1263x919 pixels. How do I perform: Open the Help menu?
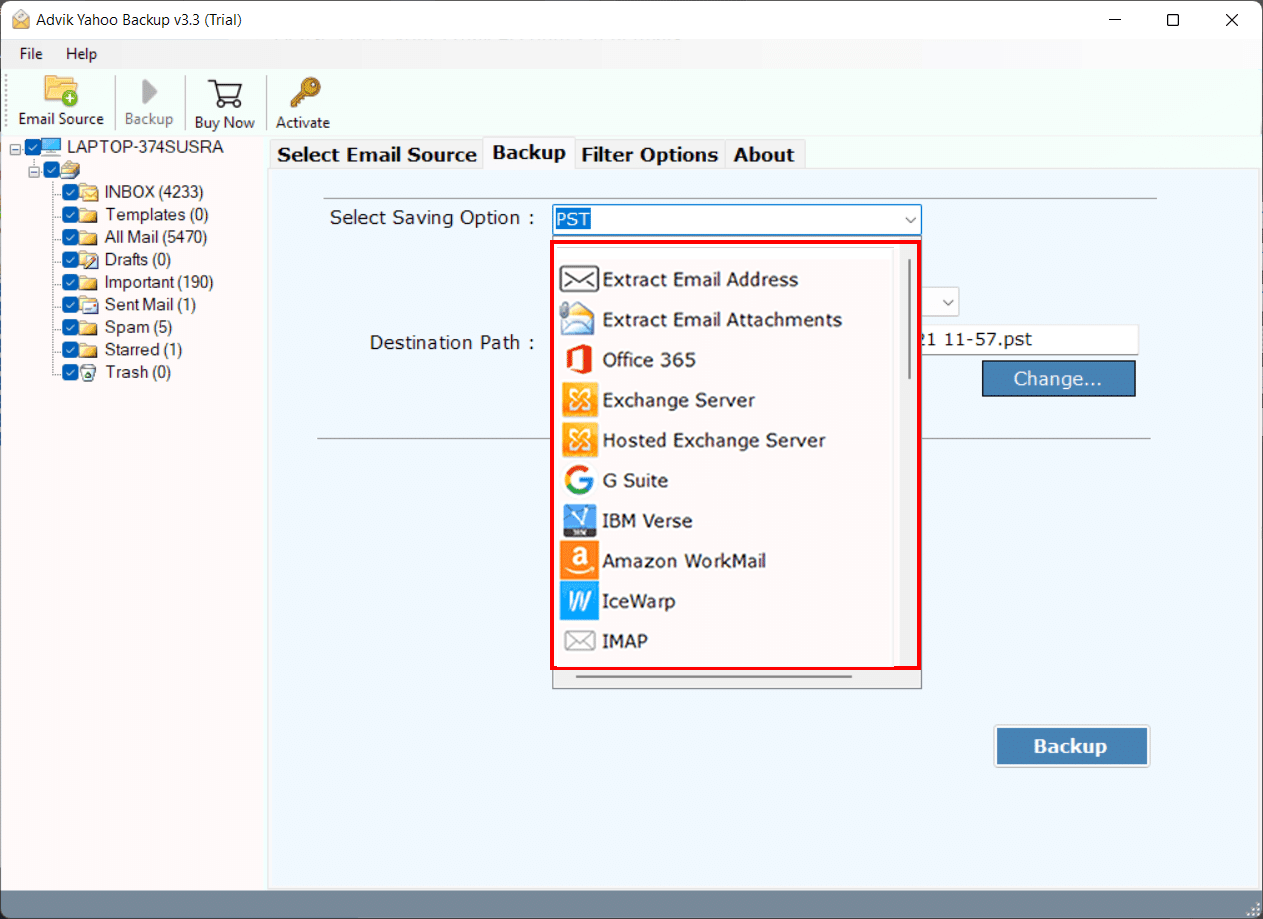pyautogui.click(x=82, y=54)
